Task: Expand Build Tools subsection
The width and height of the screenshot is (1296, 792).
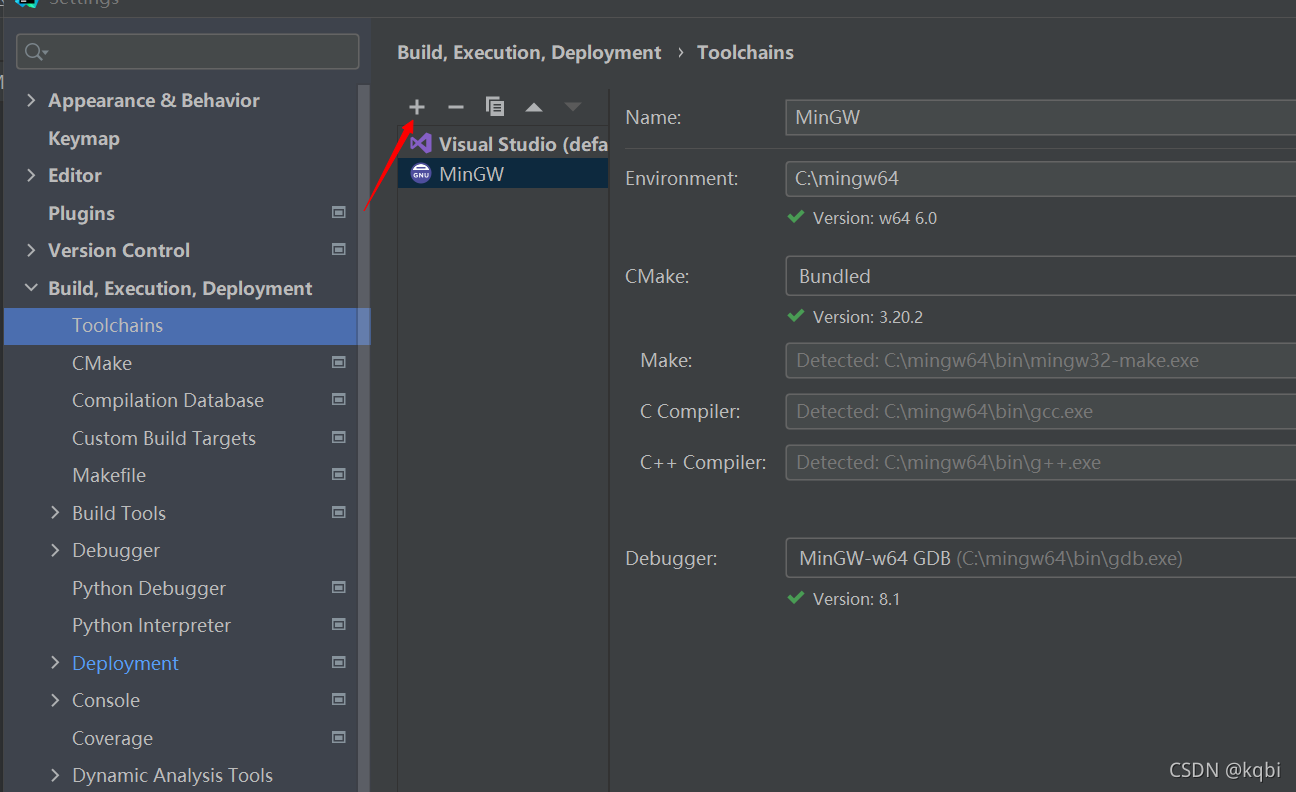Action: coord(55,513)
